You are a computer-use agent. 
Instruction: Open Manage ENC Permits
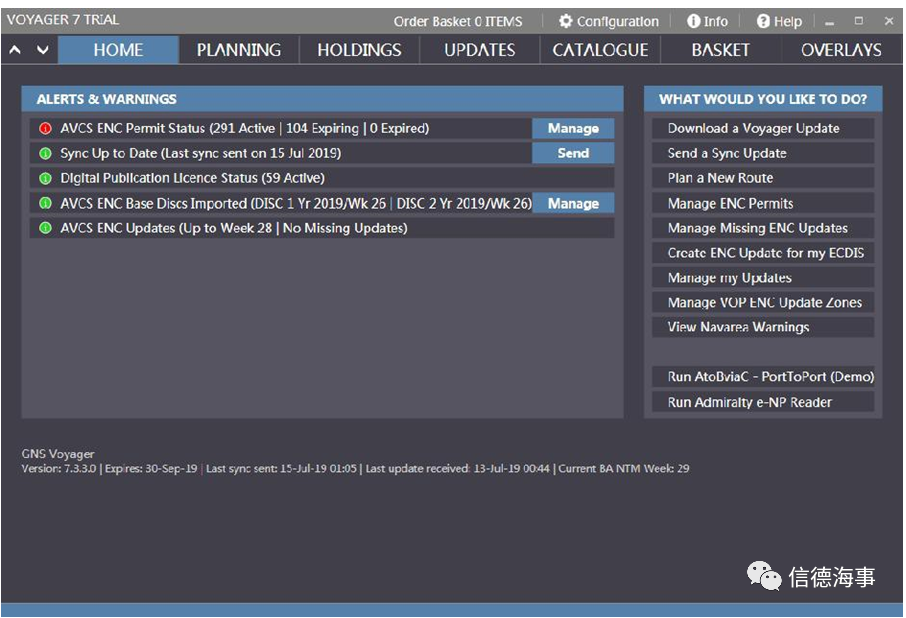(763, 203)
